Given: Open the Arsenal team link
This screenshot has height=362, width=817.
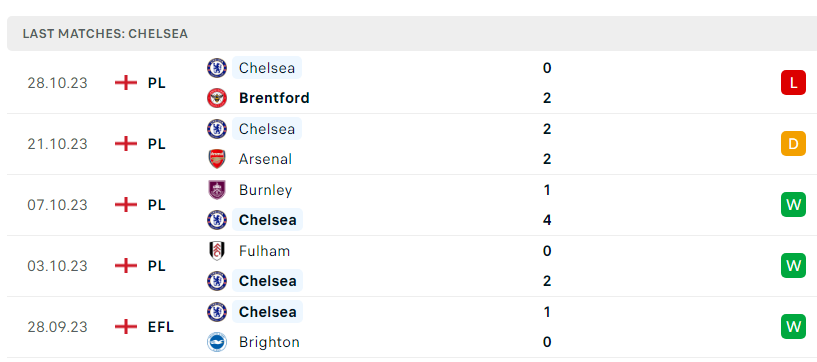Looking at the screenshot, I should coord(265,159).
